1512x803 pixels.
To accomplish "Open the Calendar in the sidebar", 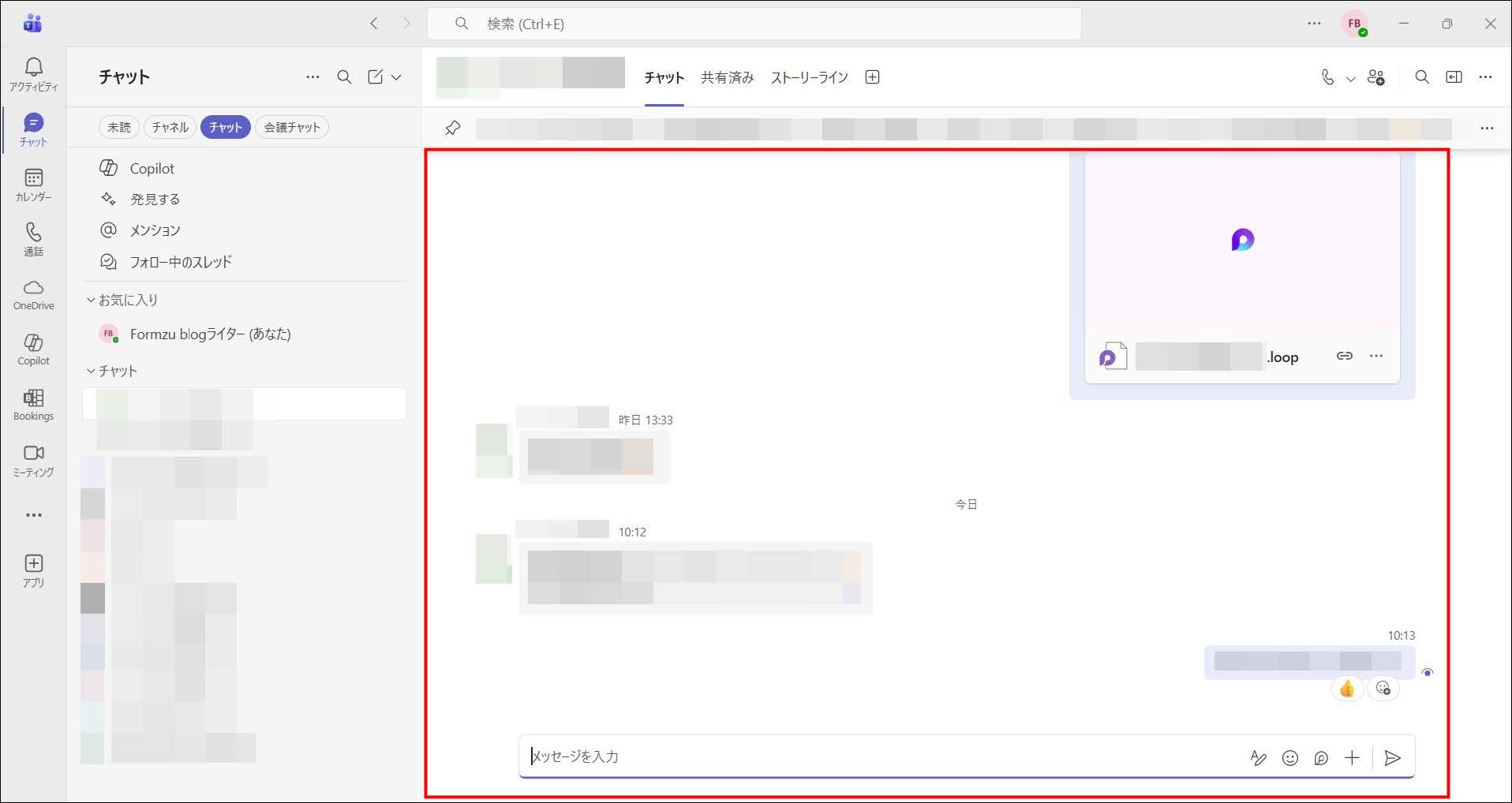I will tap(33, 185).
